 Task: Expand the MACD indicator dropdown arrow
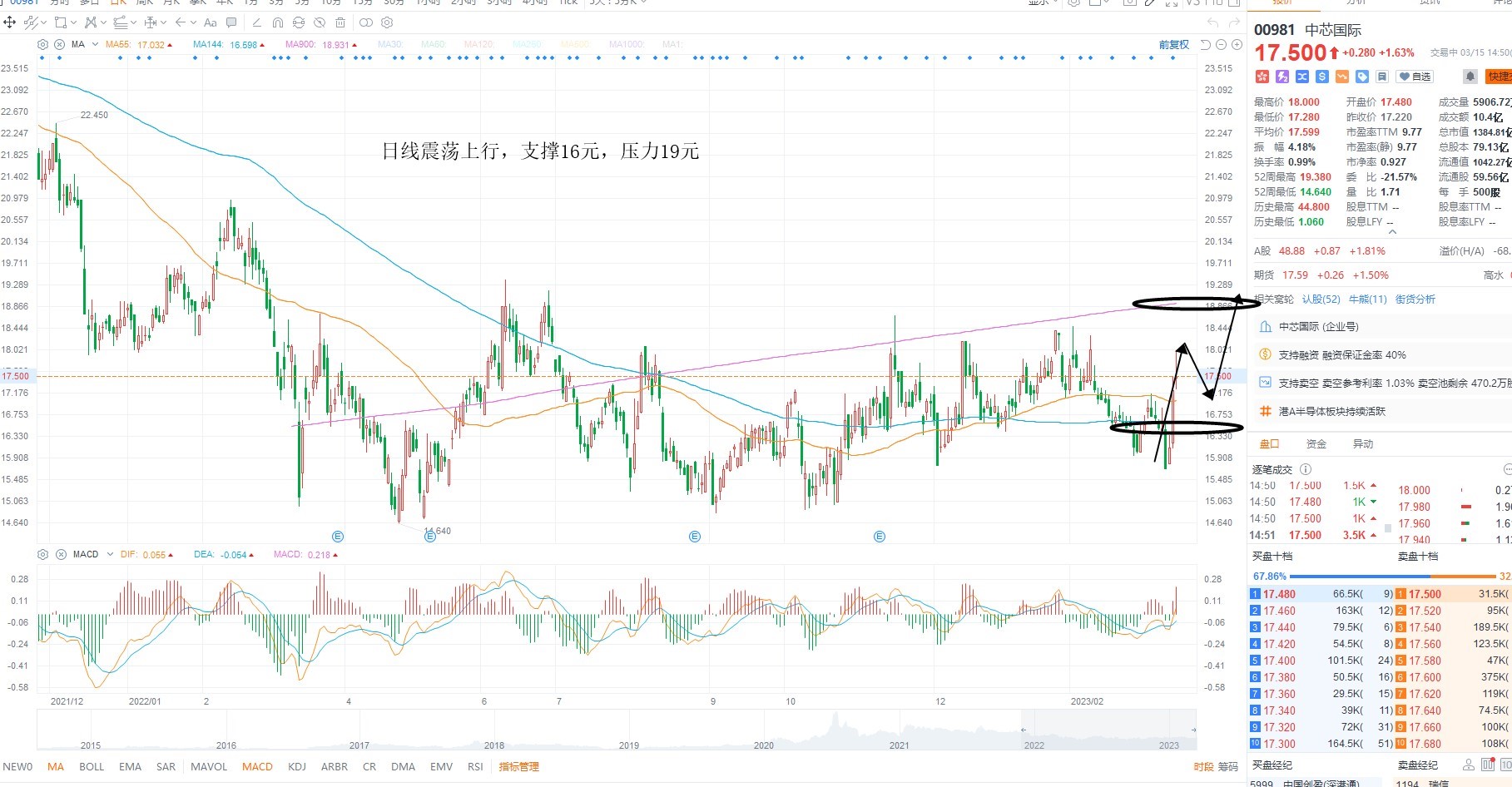(110, 554)
